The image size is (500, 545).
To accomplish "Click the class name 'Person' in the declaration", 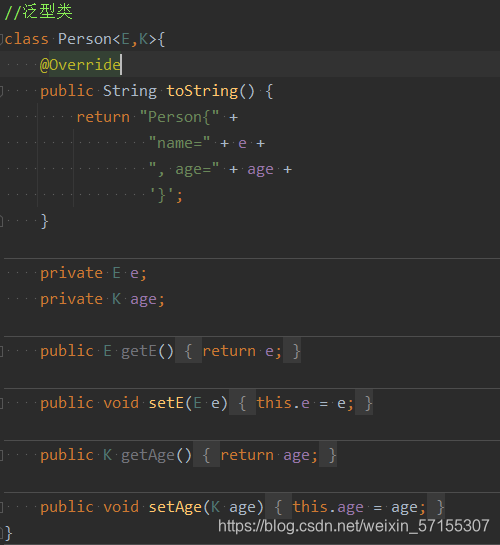I will [85, 39].
